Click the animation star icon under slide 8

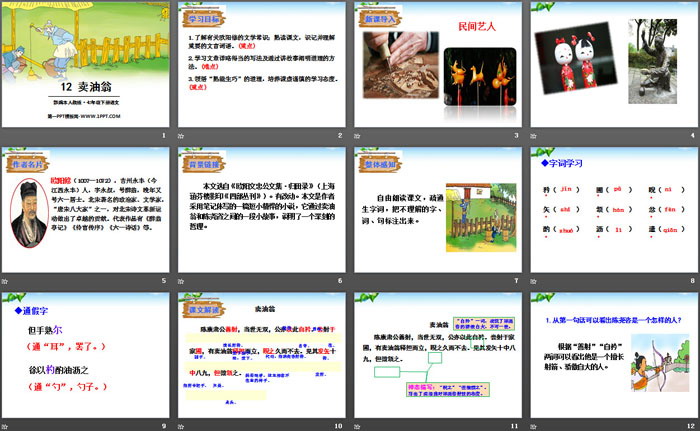pyautogui.click(x=533, y=281)
